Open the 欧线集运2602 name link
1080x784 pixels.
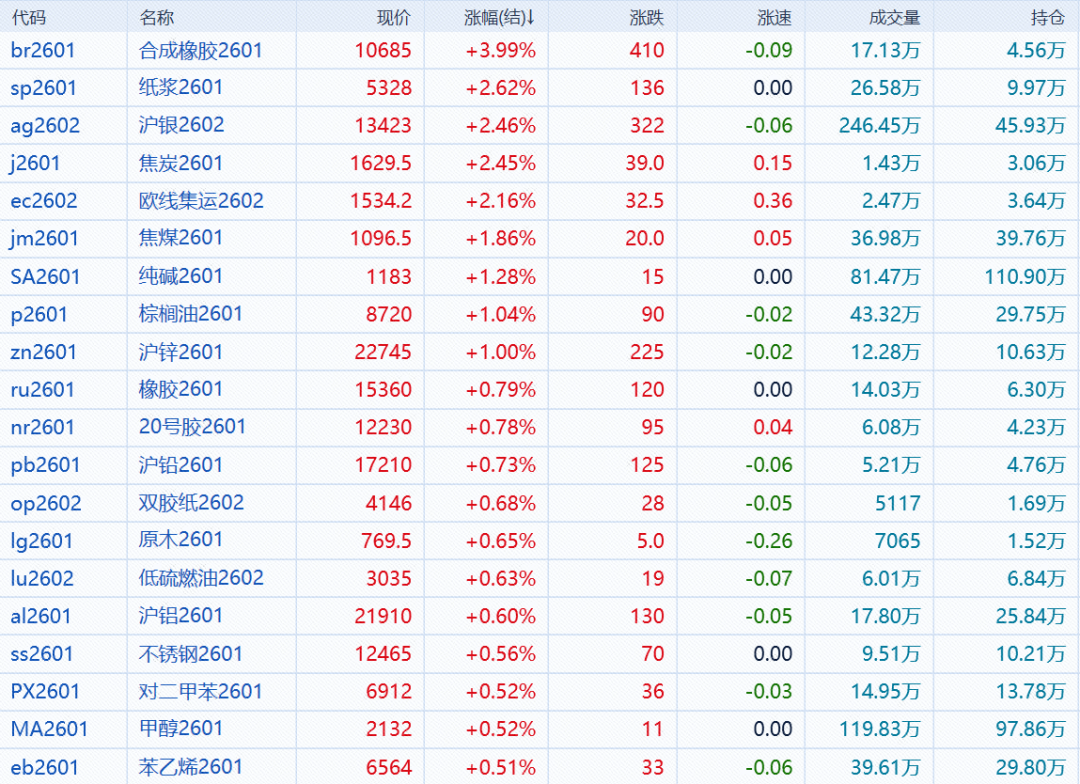tap(201, 201)
